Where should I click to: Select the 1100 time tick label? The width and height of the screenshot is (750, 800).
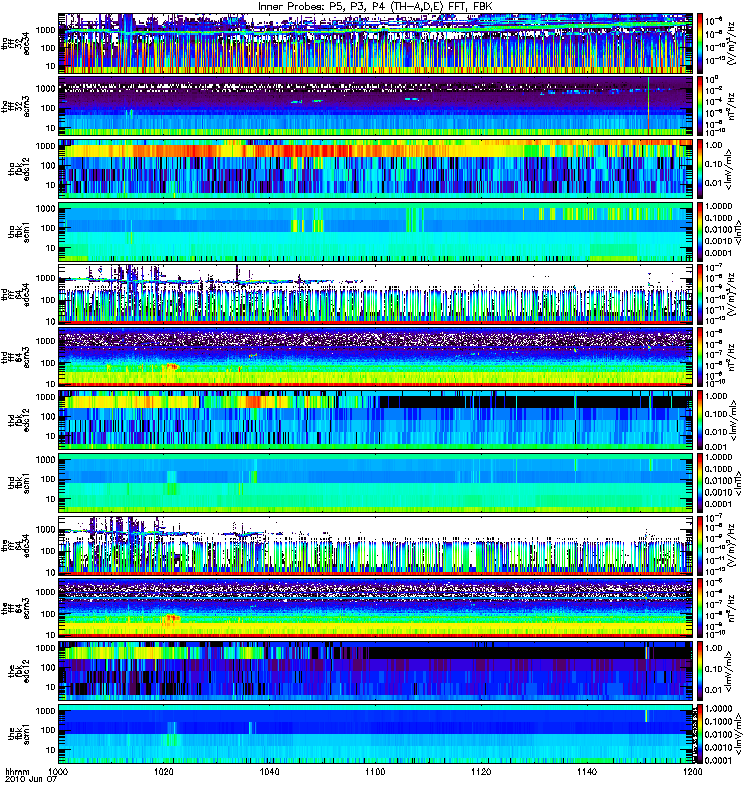tap(376, 771)
